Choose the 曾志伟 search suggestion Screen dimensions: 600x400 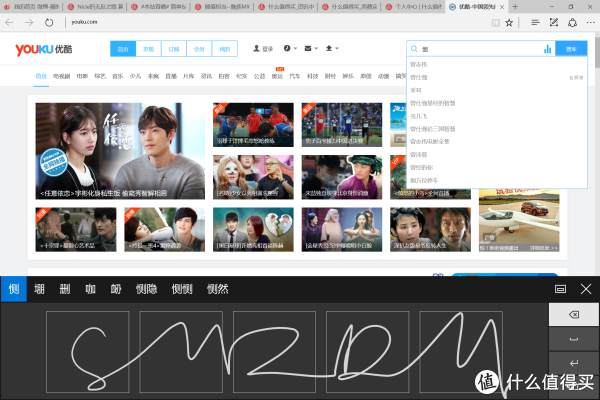click(x=497, y=64)
